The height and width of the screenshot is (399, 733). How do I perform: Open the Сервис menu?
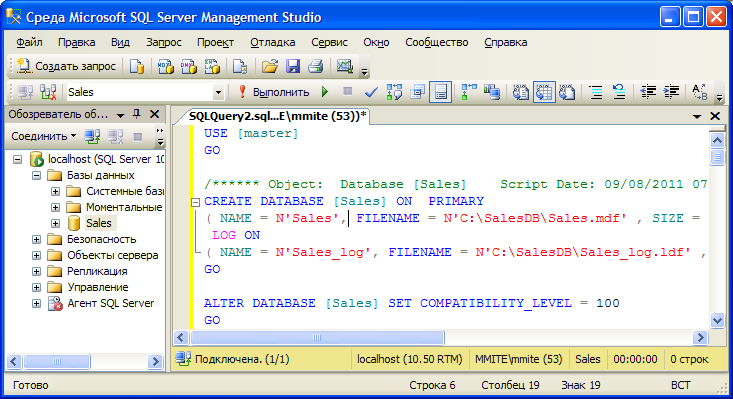(x=330, y=42)
